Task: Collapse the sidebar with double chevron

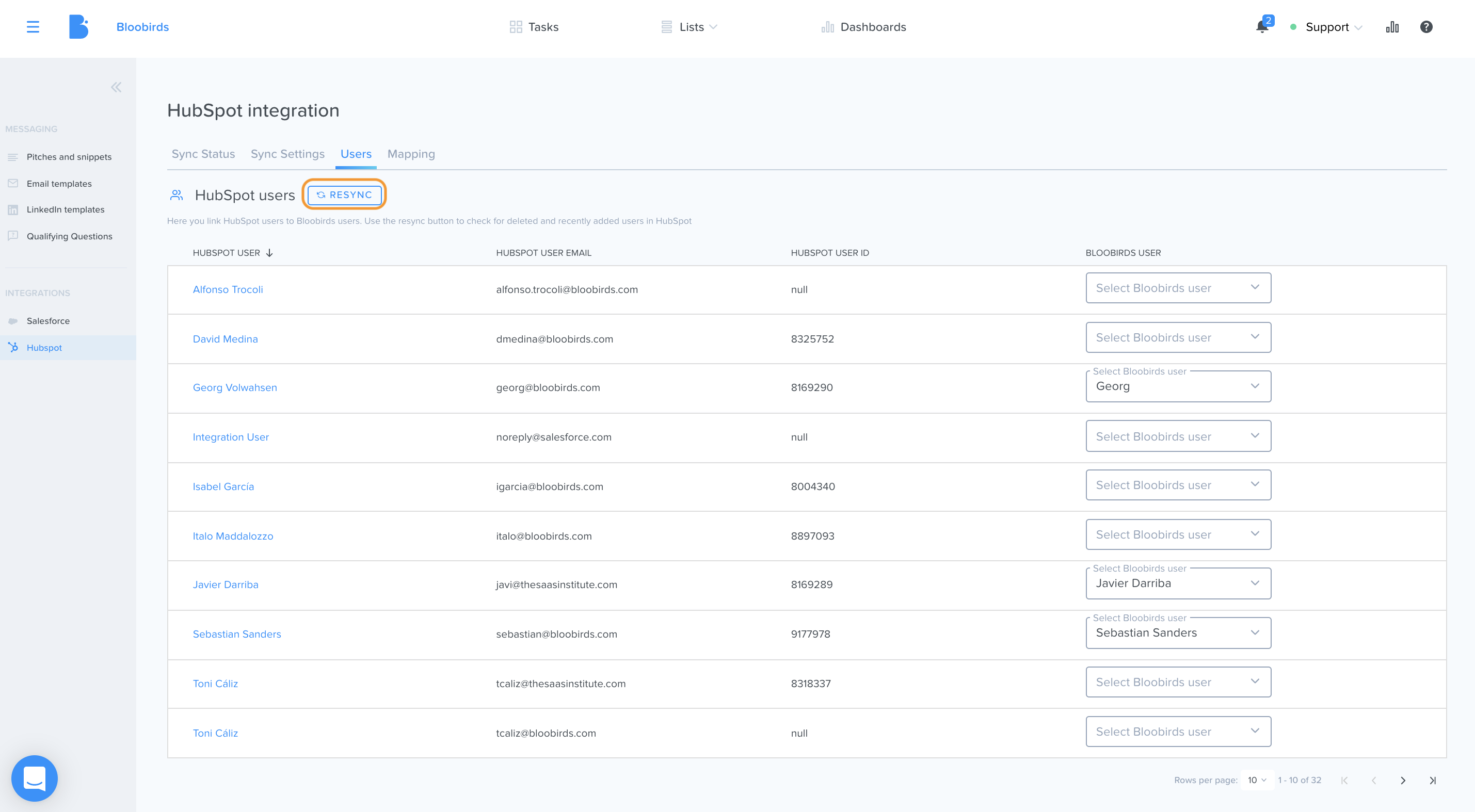Action: pos(116,87)
